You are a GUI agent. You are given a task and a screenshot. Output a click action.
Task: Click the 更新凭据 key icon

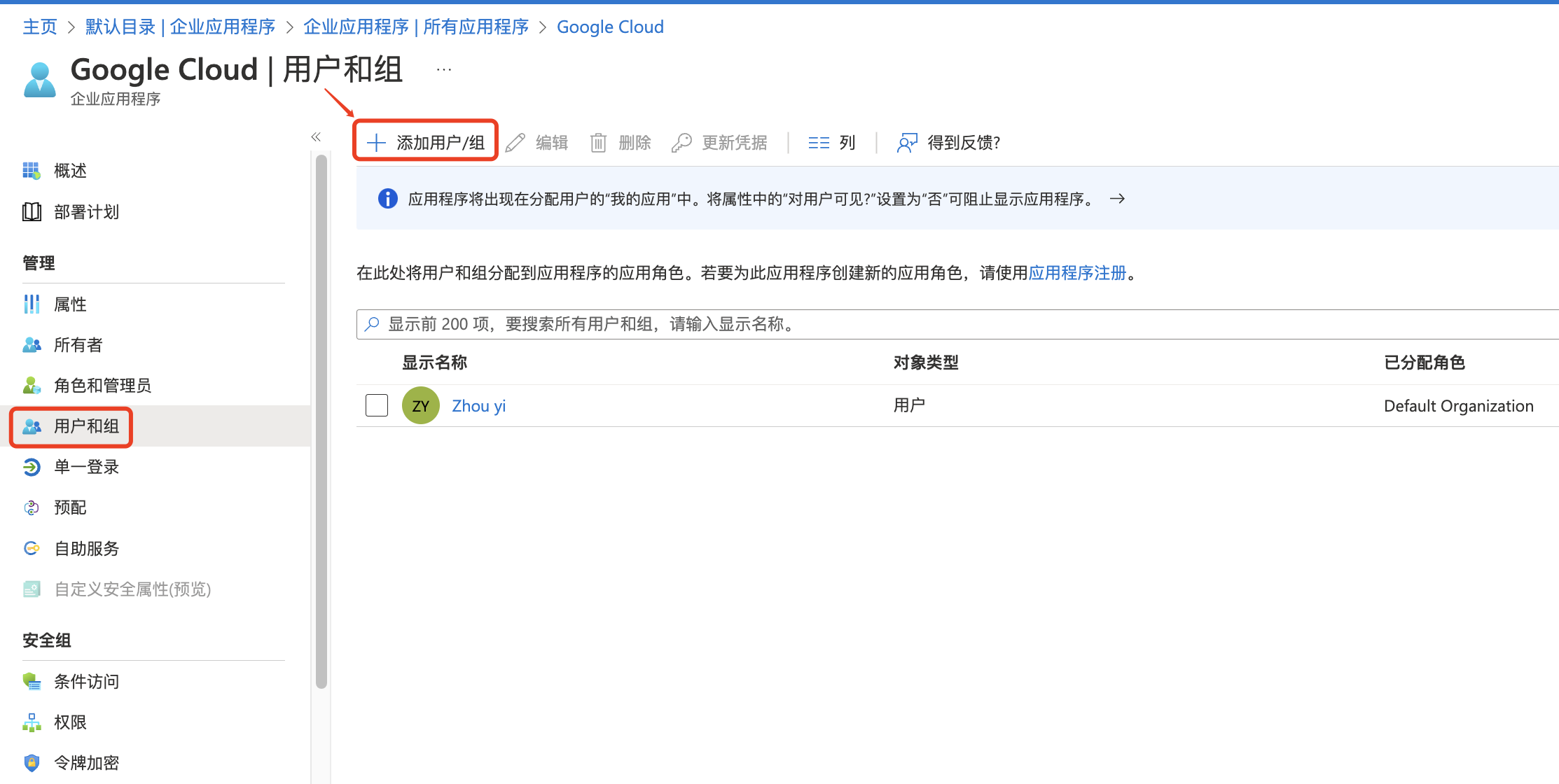[681, 143]
